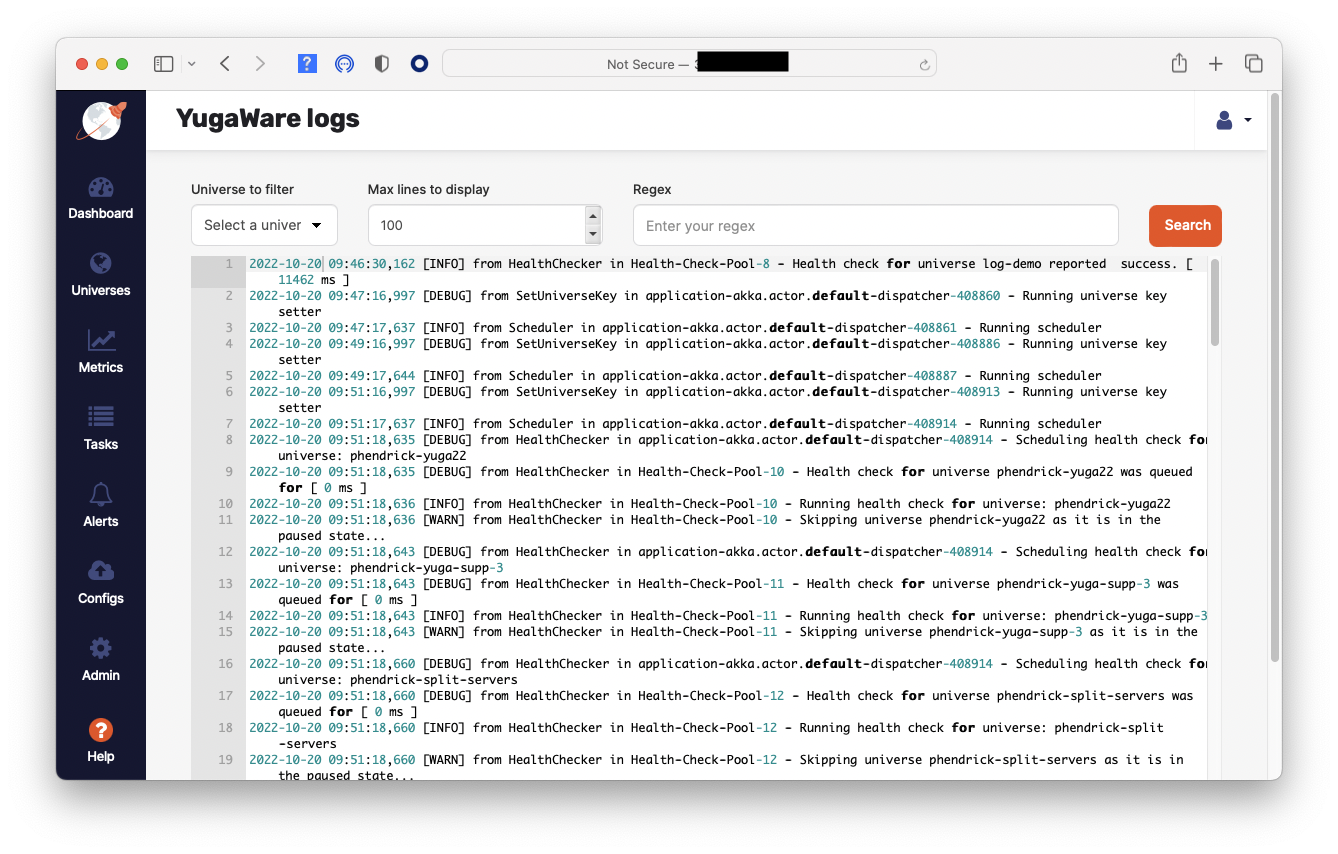The image size is (1338, 854).
Task: Open the Help section
Action: [x=101, y=741]
